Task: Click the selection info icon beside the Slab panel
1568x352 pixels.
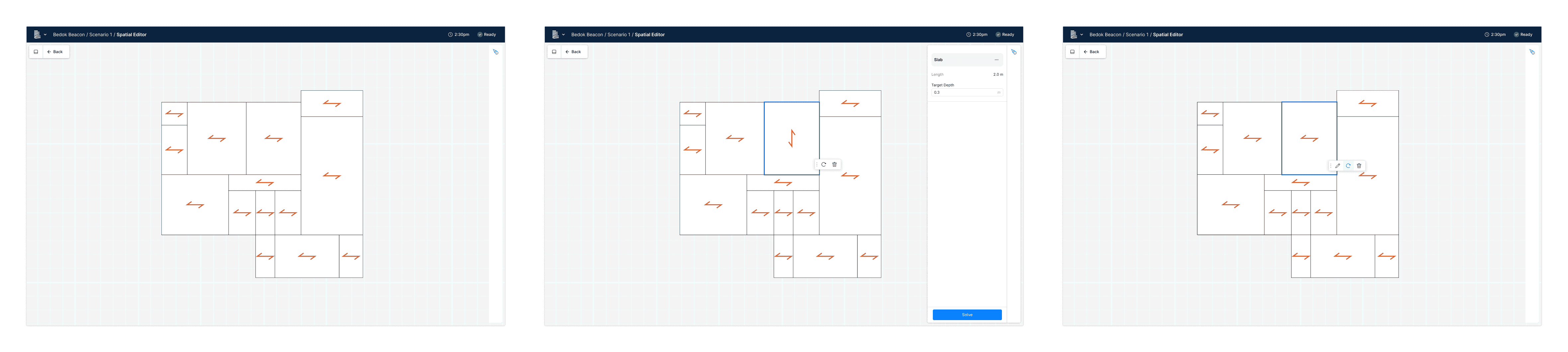Action: tap(1014, 52)
